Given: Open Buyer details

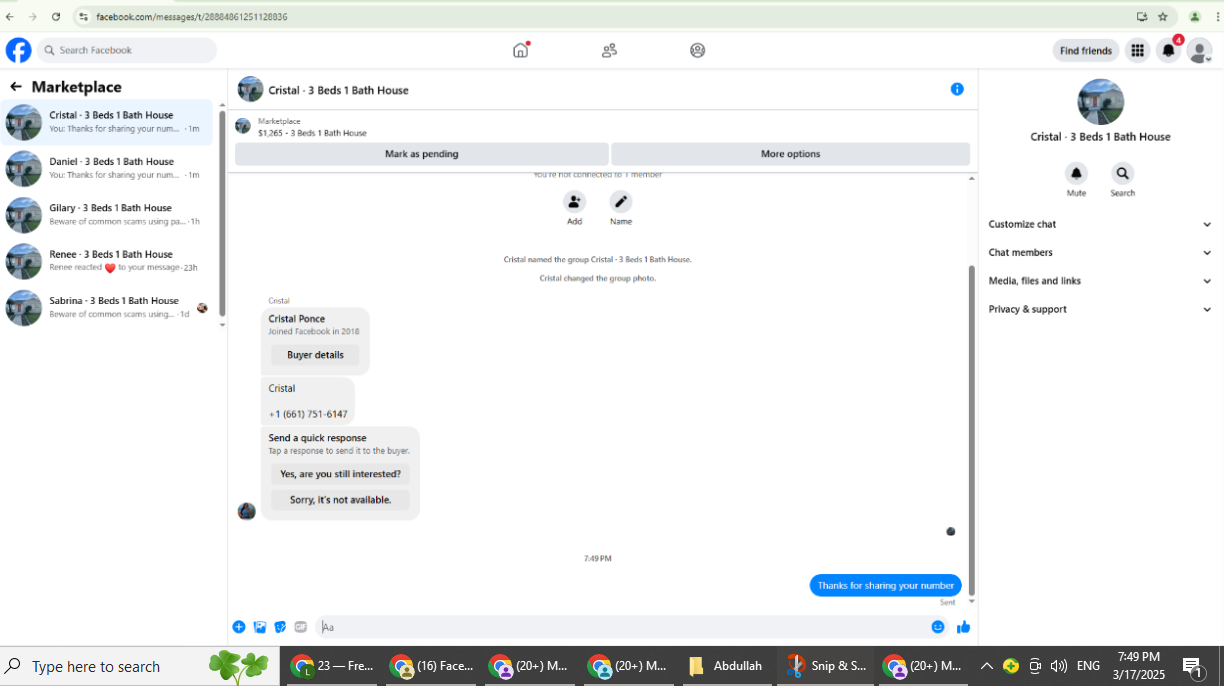Looking at the screenshot, I should click(315, 355).
